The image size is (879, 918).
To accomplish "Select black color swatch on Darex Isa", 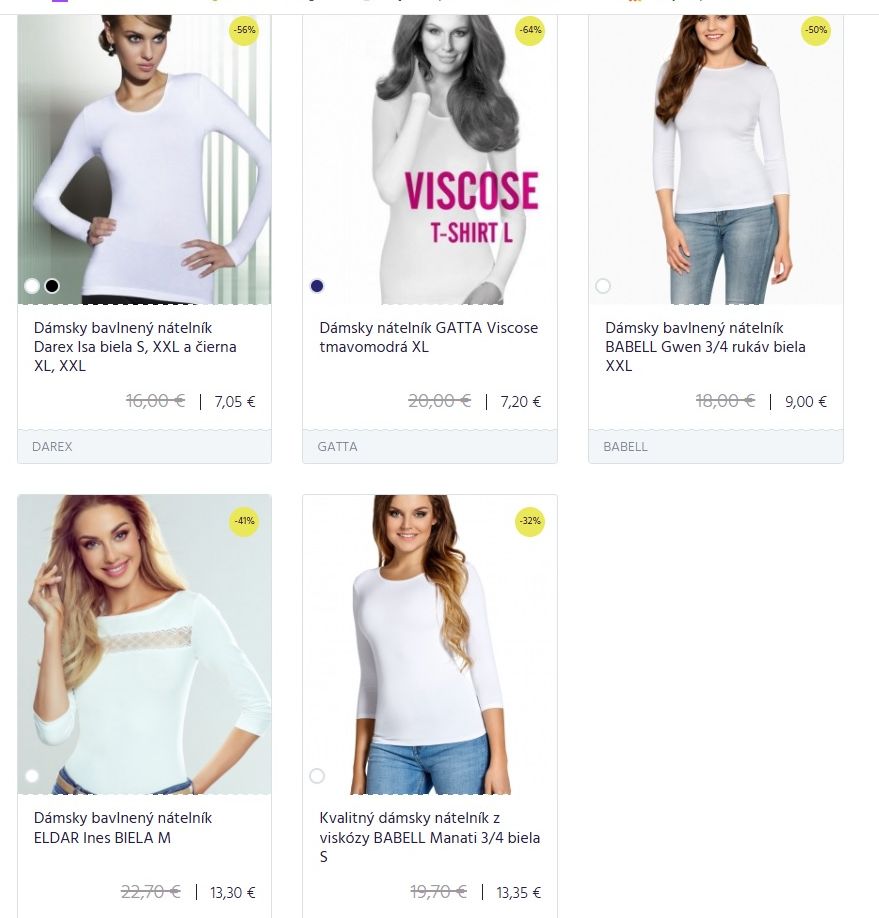I will 52,286.
